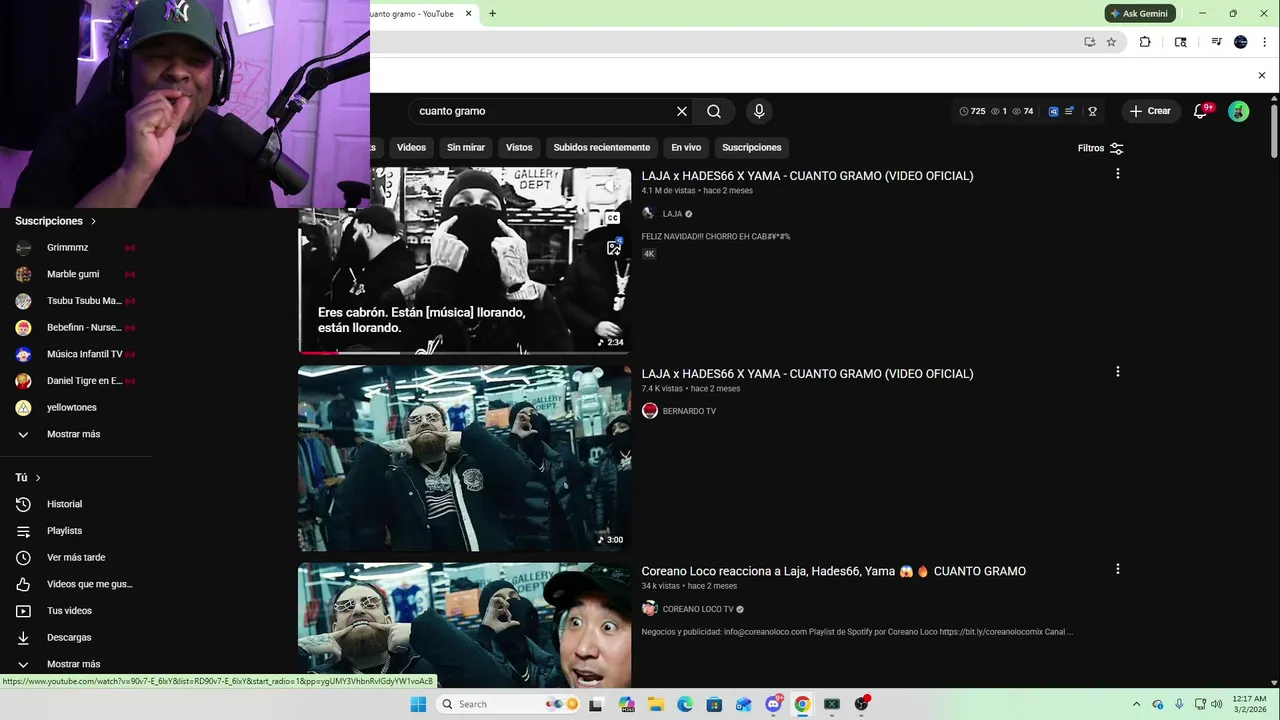Open Filtros search filter options
Viewport: 1280px width, 720px height.
coord(1101,148)
